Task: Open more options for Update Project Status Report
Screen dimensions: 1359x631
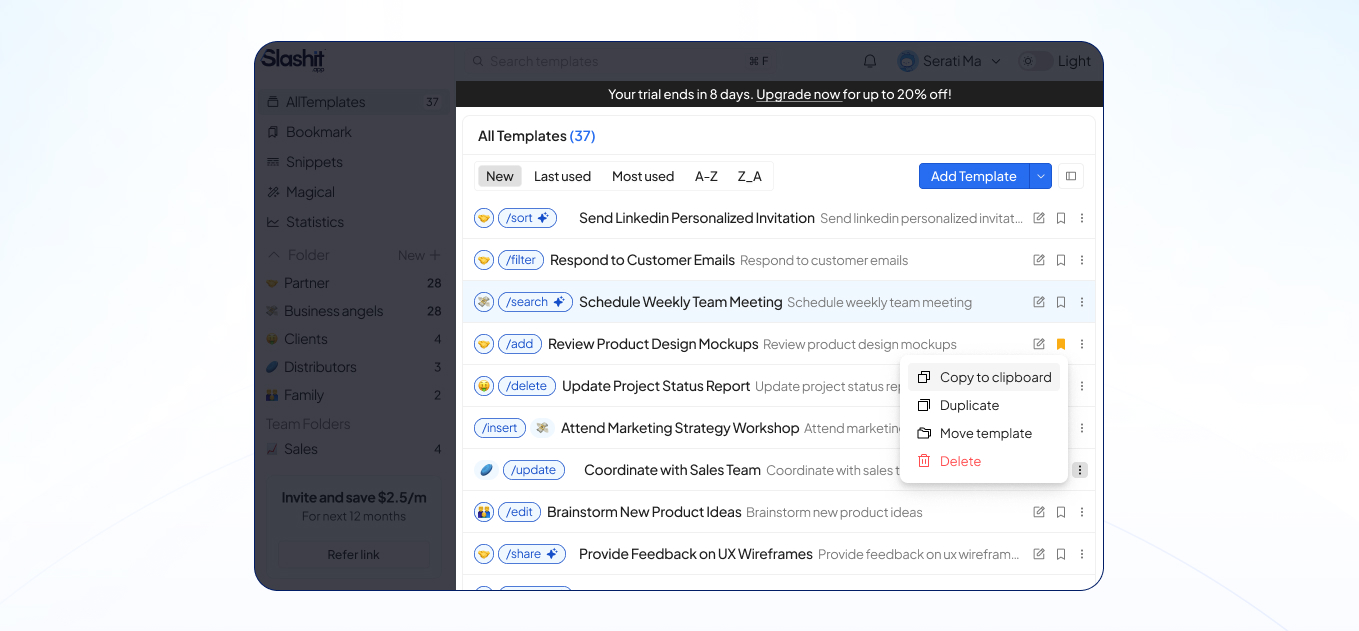Action: click(x=1082, y=386)
